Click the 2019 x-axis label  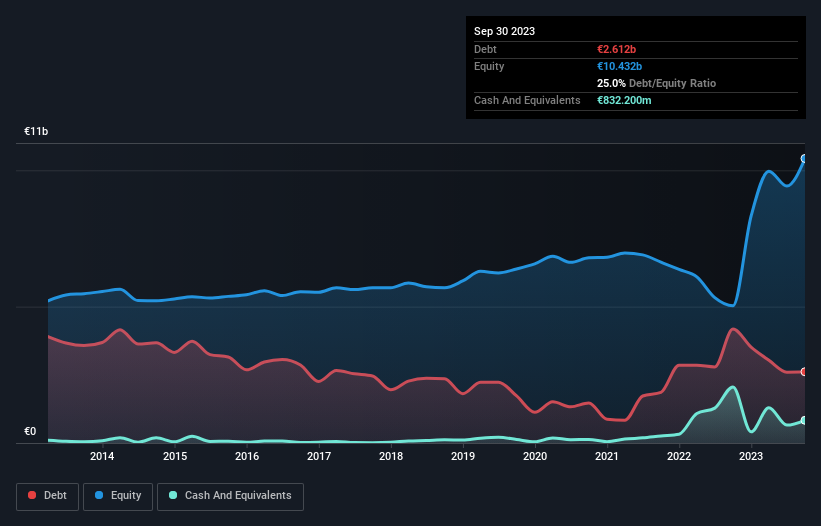click(463, 456)
